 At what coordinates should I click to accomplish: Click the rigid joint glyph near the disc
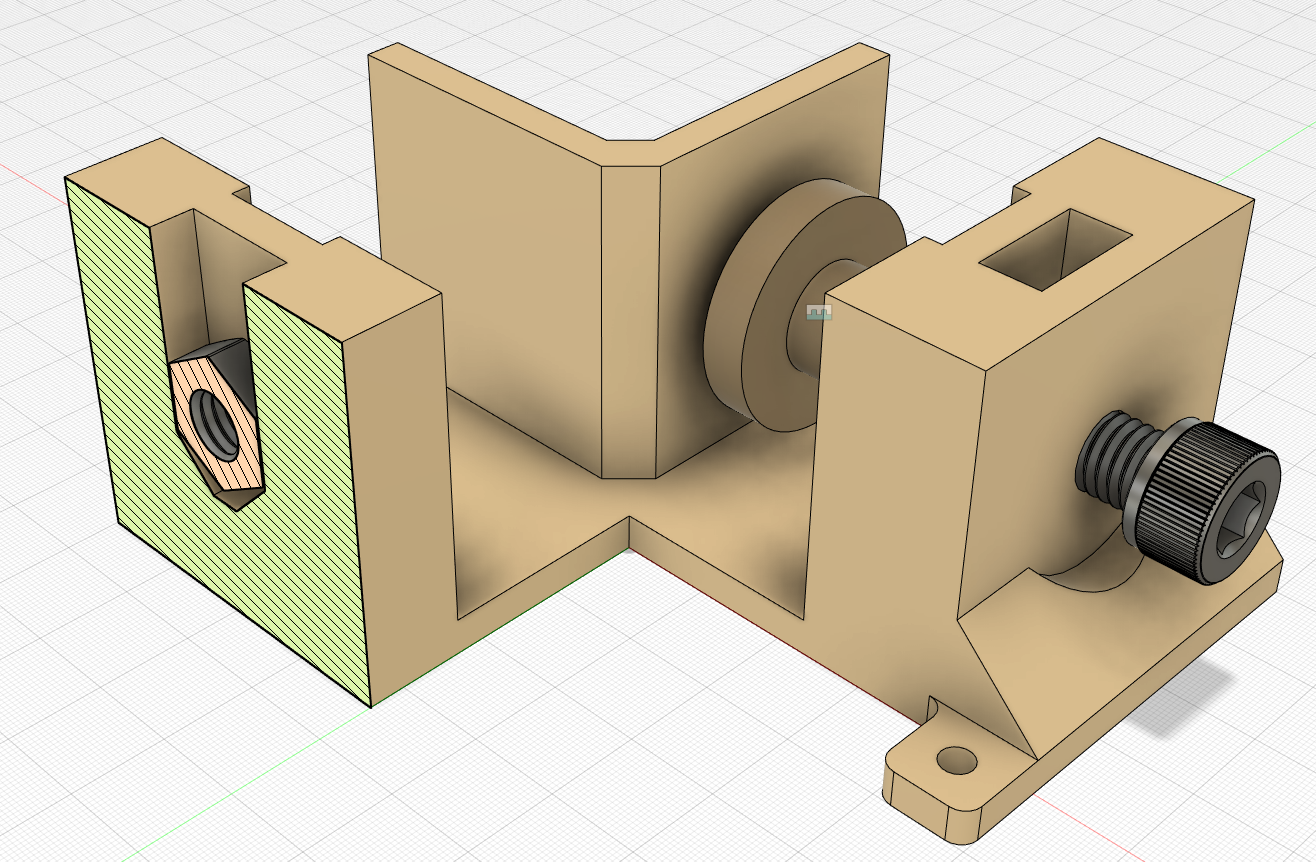pyautogui.click(x=819, y=314)
